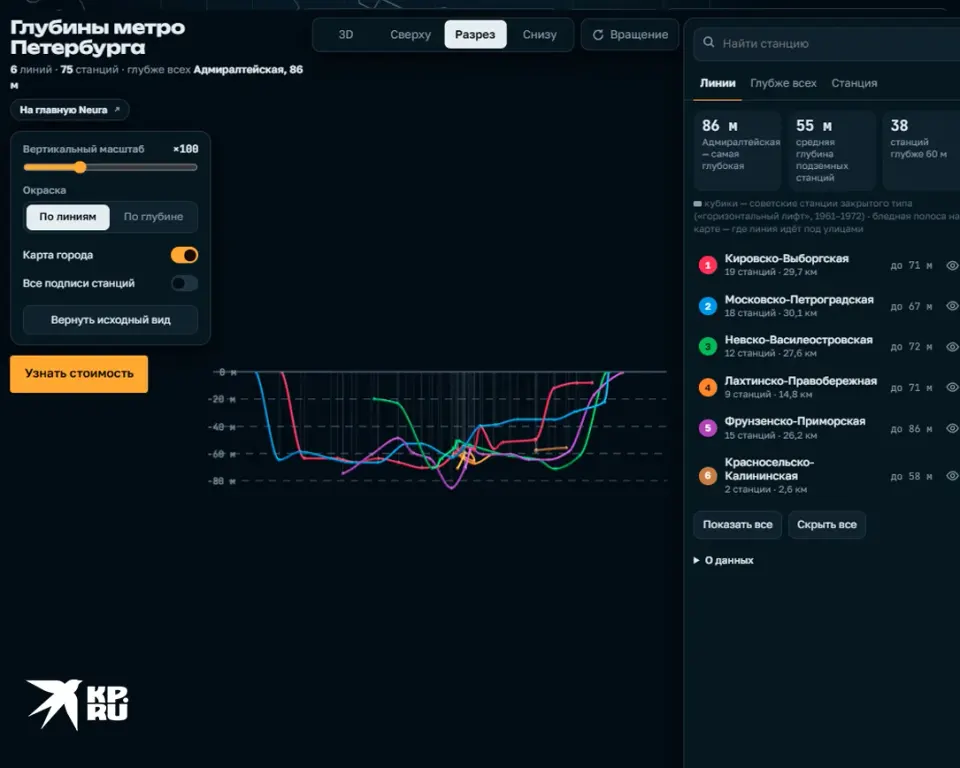
Task: Switch to the Глубже всех tab
Action: [783, 83]
